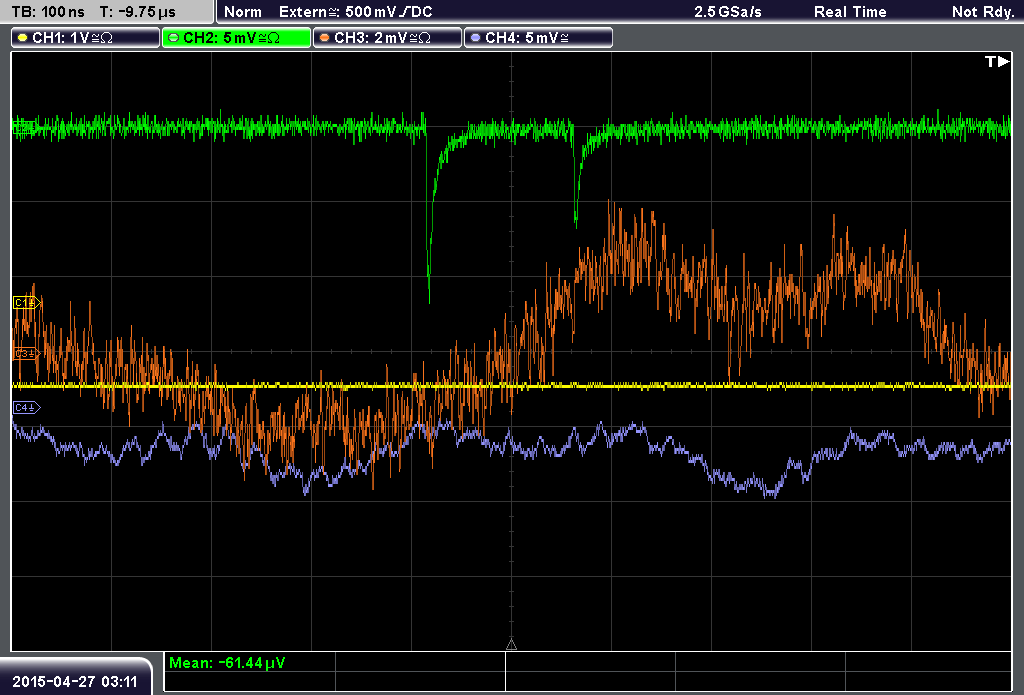Select the CH4: 5mV channel tab
Image resolution: width=1024 pixels, height=695 pixels.
(x=538, y=38)
